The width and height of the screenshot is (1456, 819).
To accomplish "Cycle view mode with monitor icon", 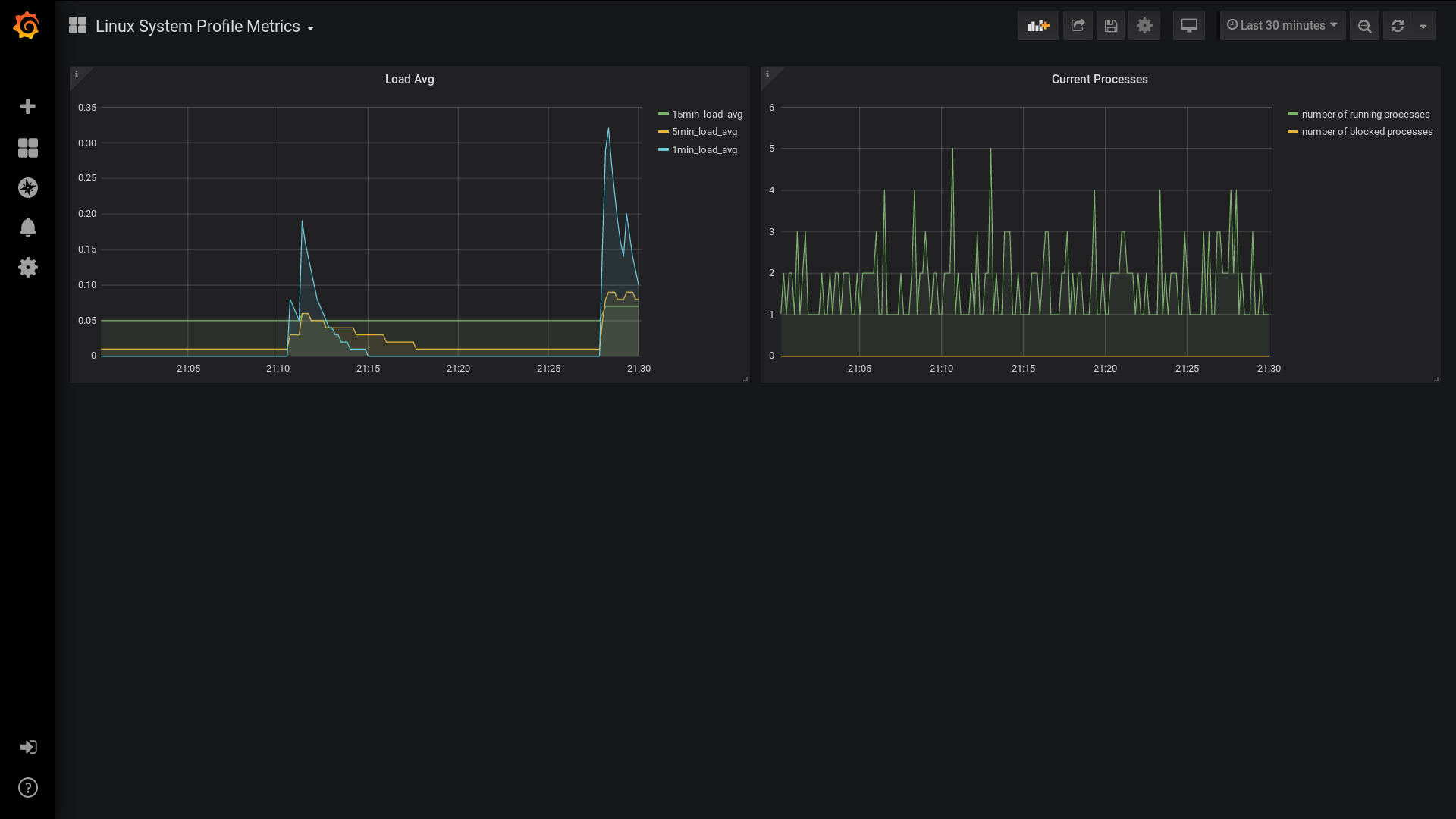I will click(1189, 26).
